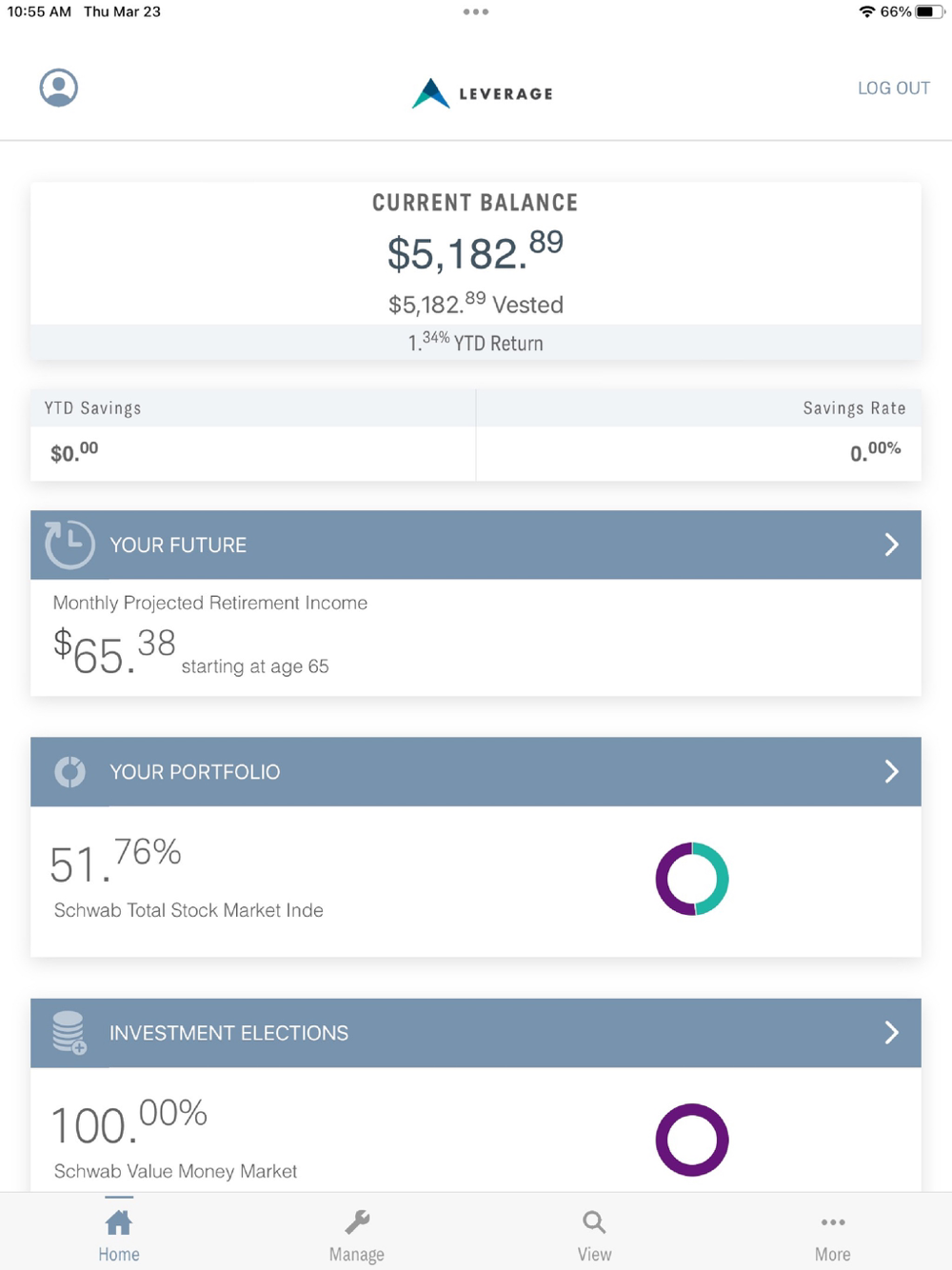The image size is (952, 1270).
Task: Tap the portfolio allocation donut chart
Action: tap(692, 879)
